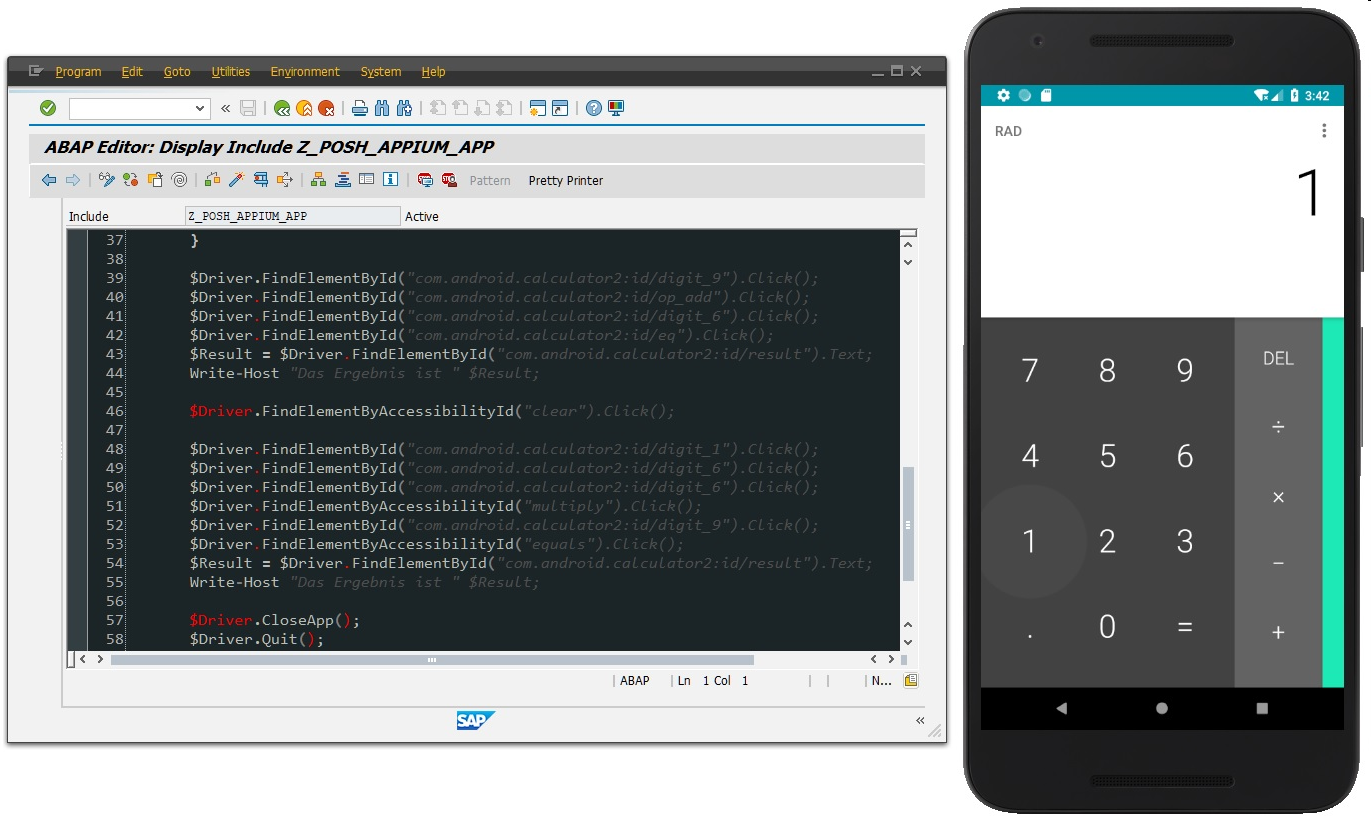Click the Create New Session icon

(x=538, y=108)
